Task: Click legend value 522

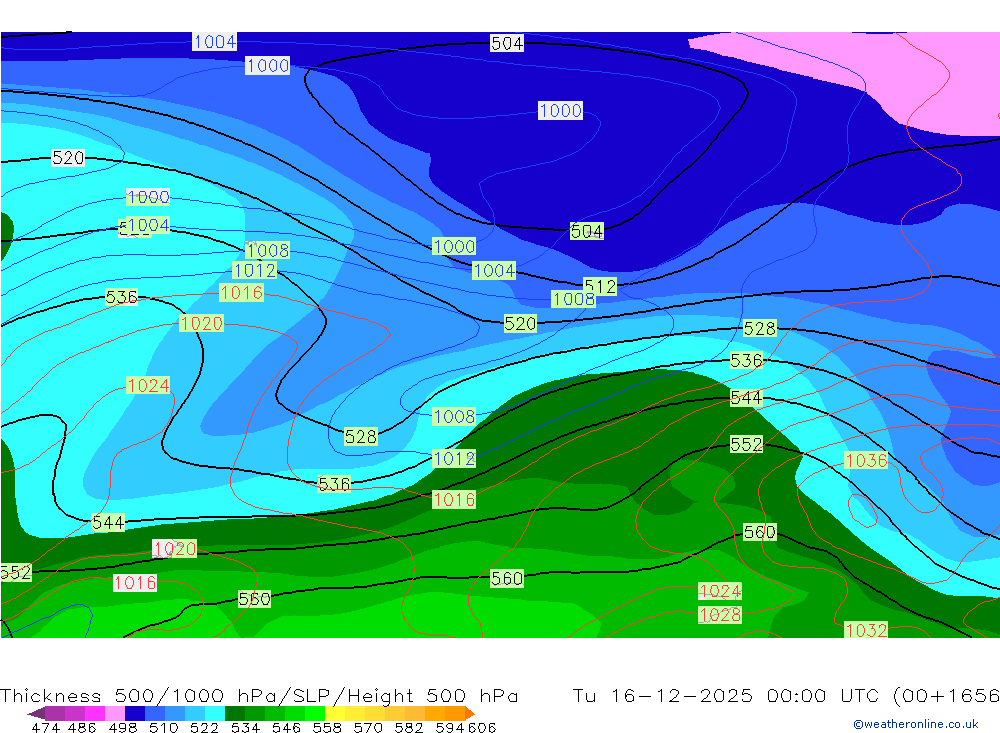Action: pos(205,728)
